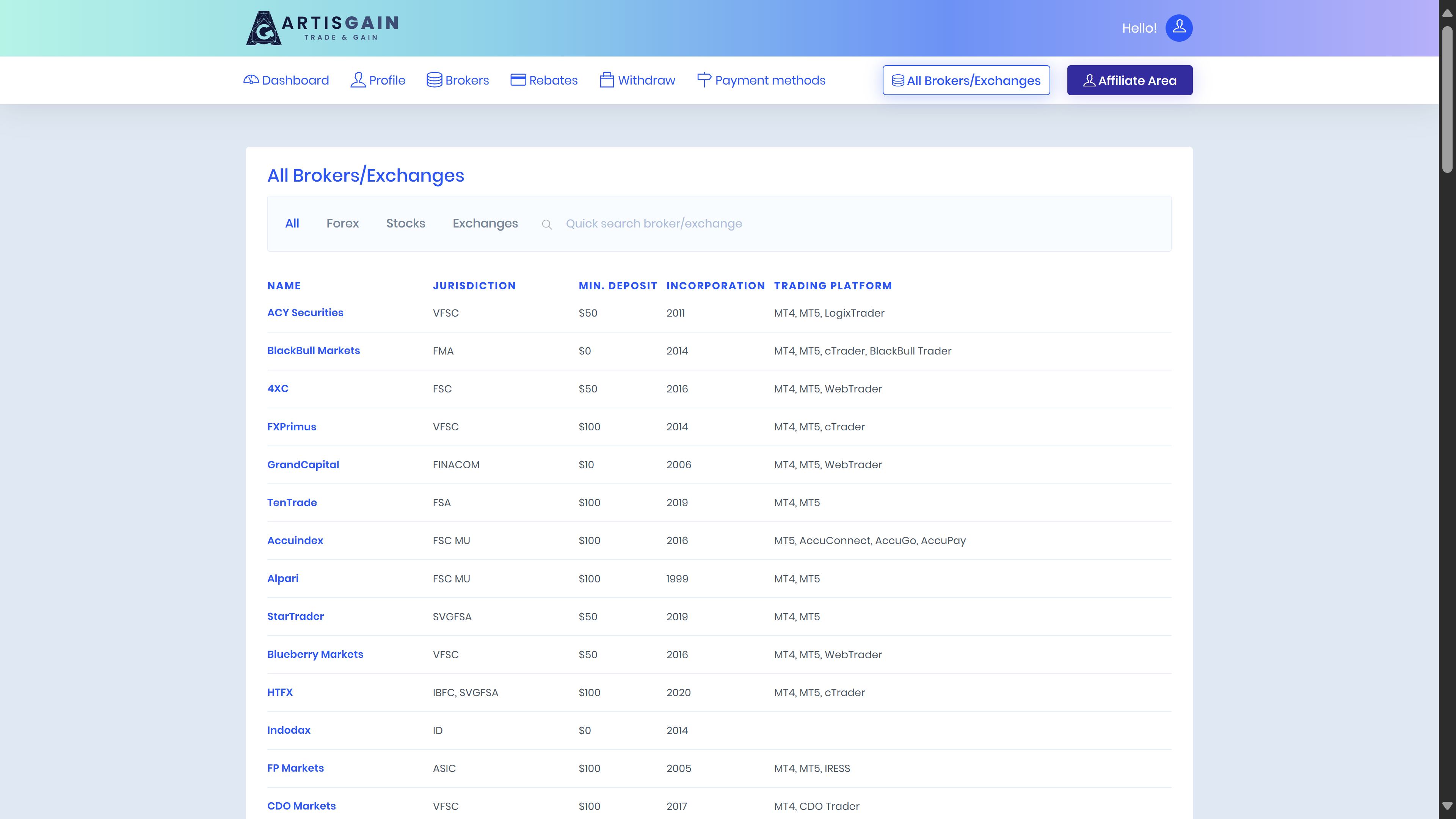Click the Brokers database icon

pos(434,80)
